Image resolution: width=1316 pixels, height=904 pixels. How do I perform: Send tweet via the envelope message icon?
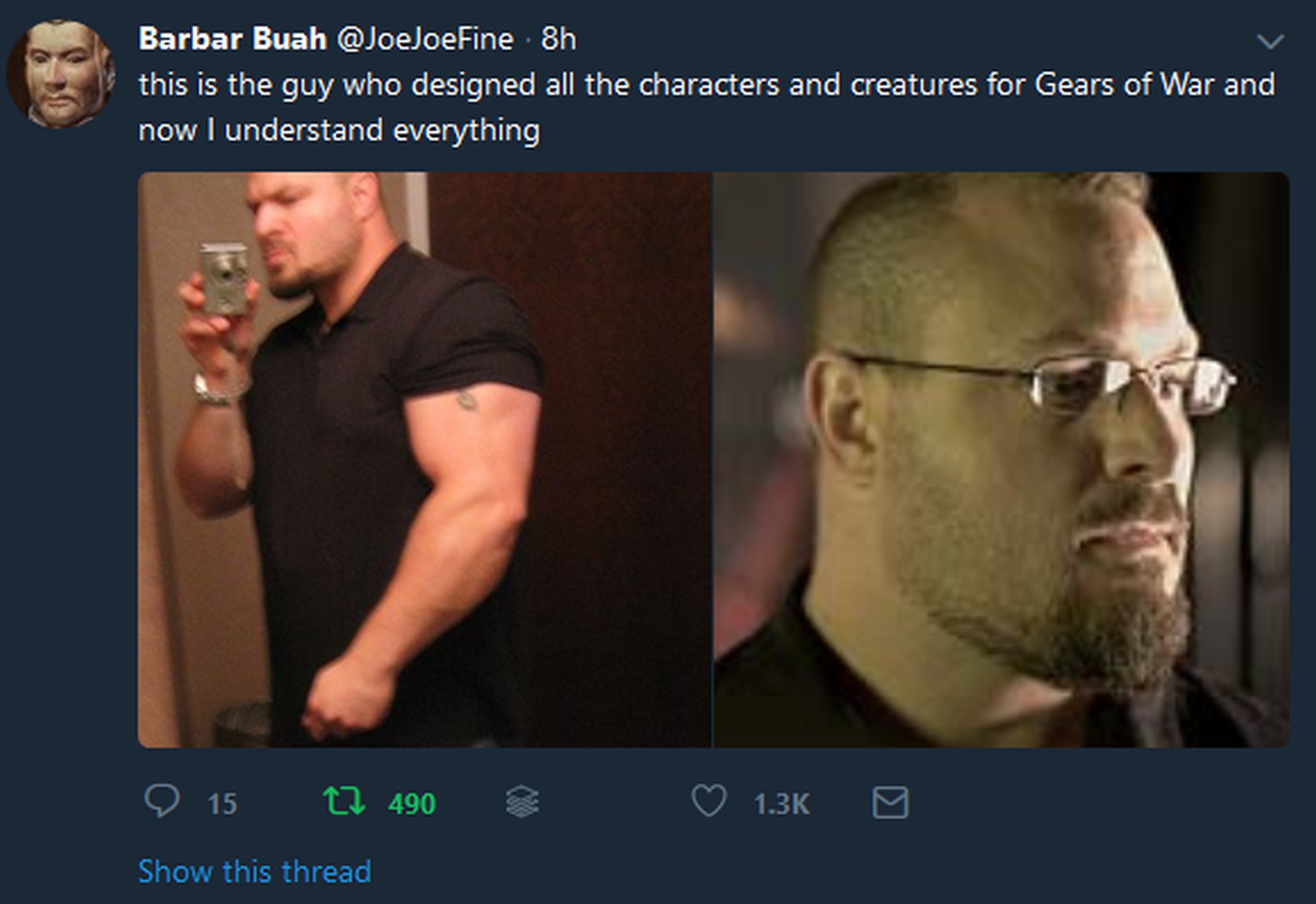point(890,802)
